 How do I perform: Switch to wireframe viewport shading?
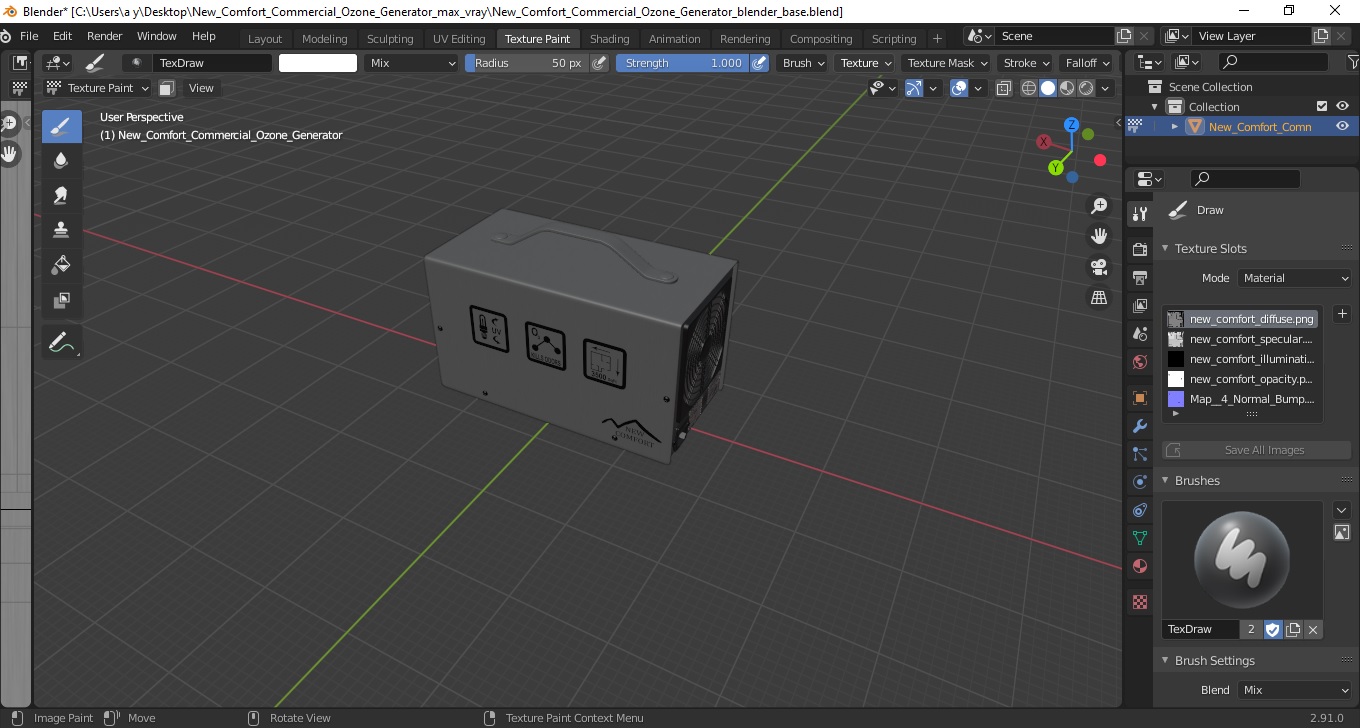[x=1029, y=88]
